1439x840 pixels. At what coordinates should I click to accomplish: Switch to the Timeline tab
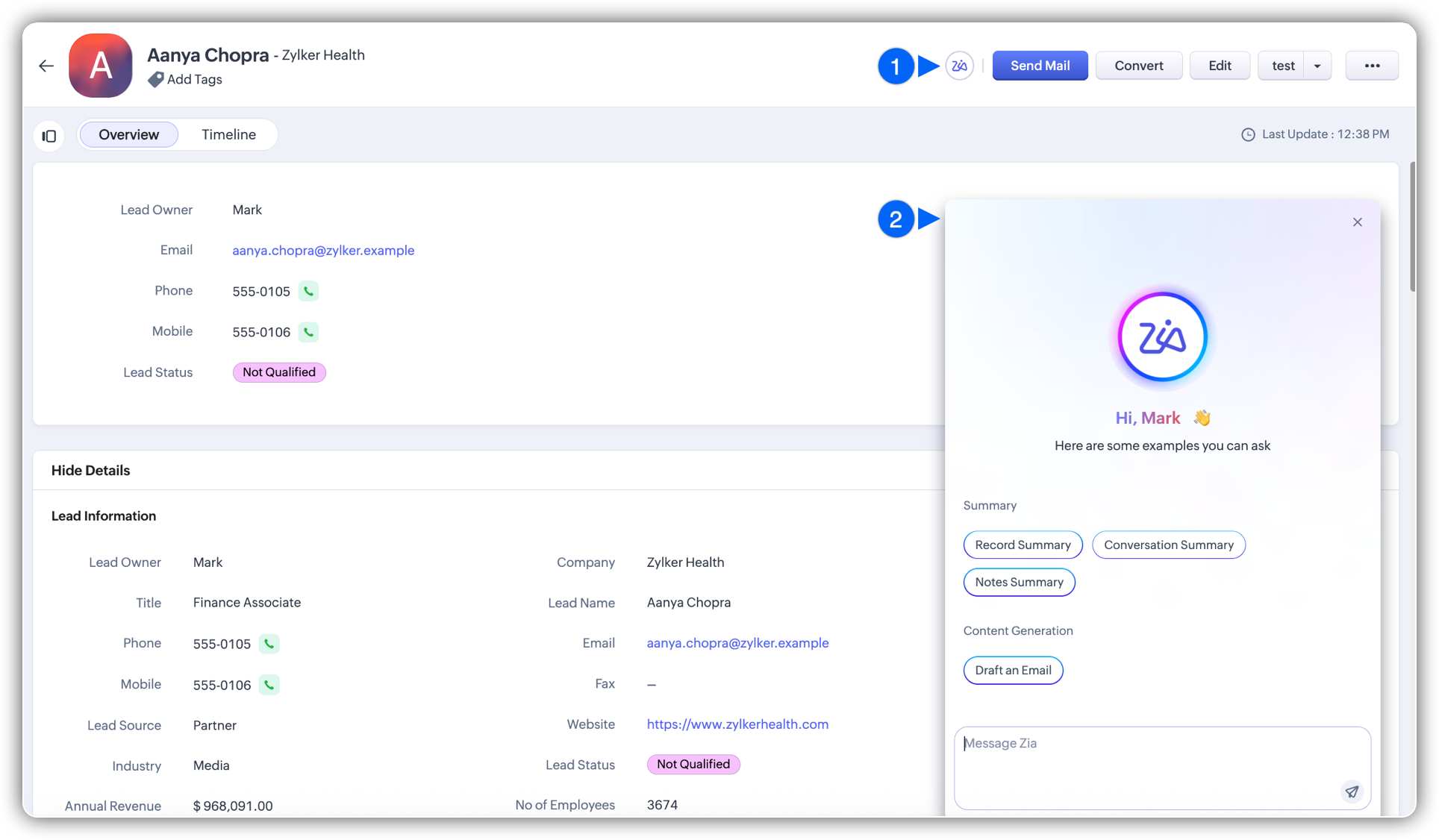click(x=228, y=135)
